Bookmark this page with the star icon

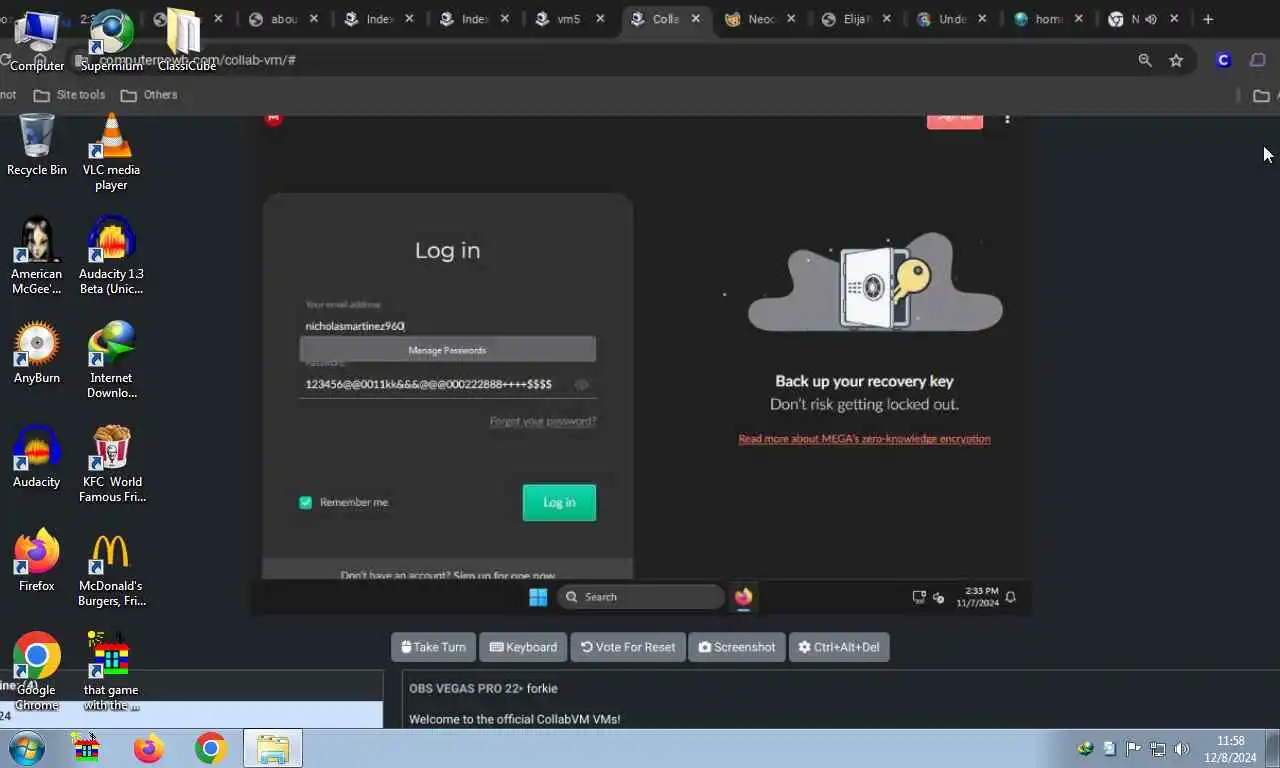tap(1176, 60)
